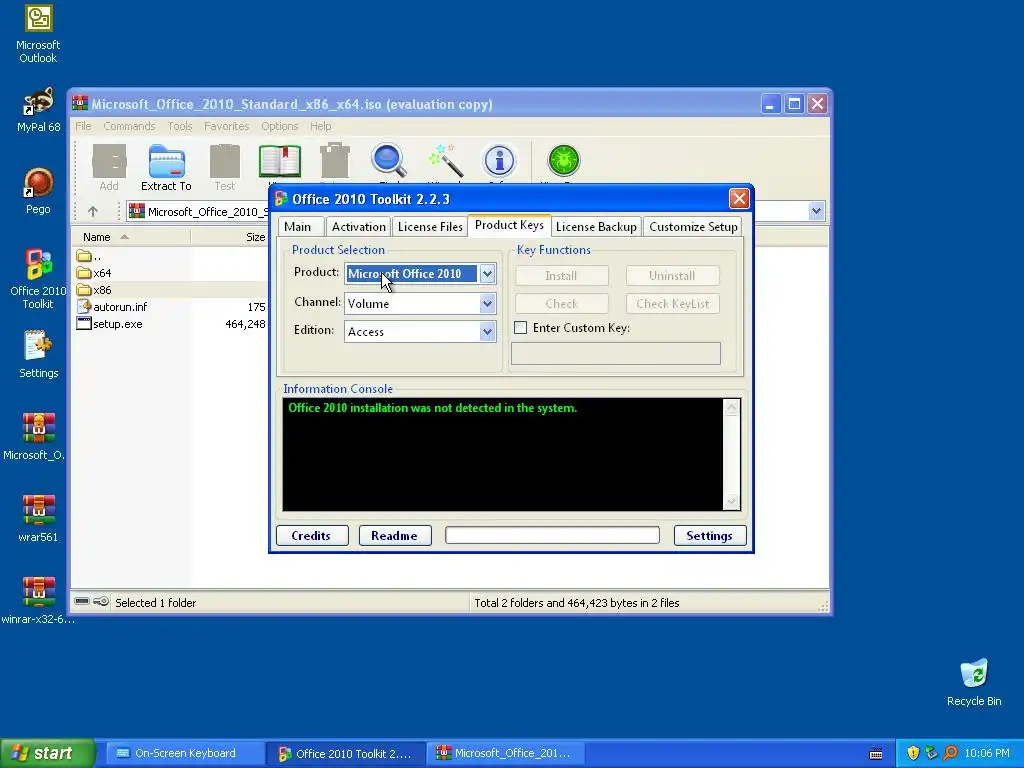
Task: Click the Check KeyList button
Action: 672,304
